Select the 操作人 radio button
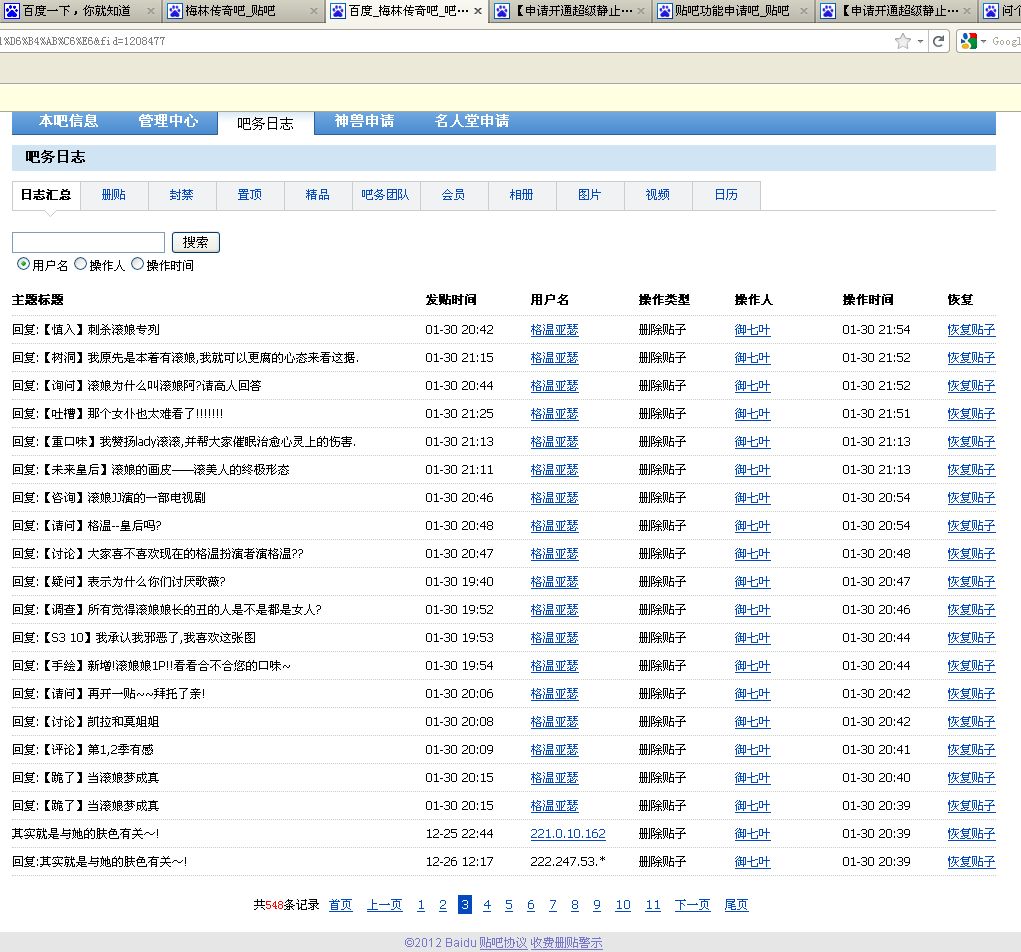 pyautogui.click(x=80, y=264)
